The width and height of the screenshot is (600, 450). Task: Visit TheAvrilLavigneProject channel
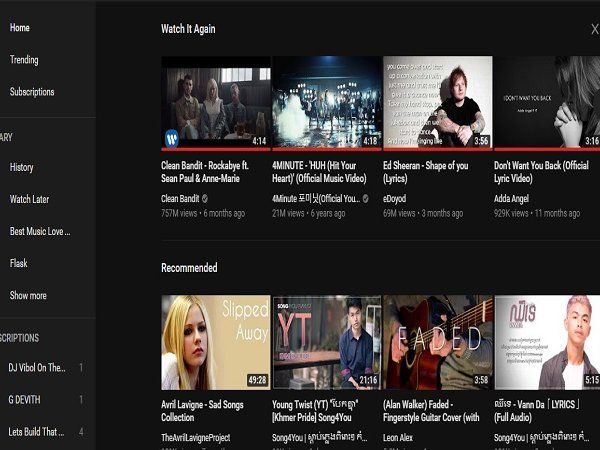[196, 437]
